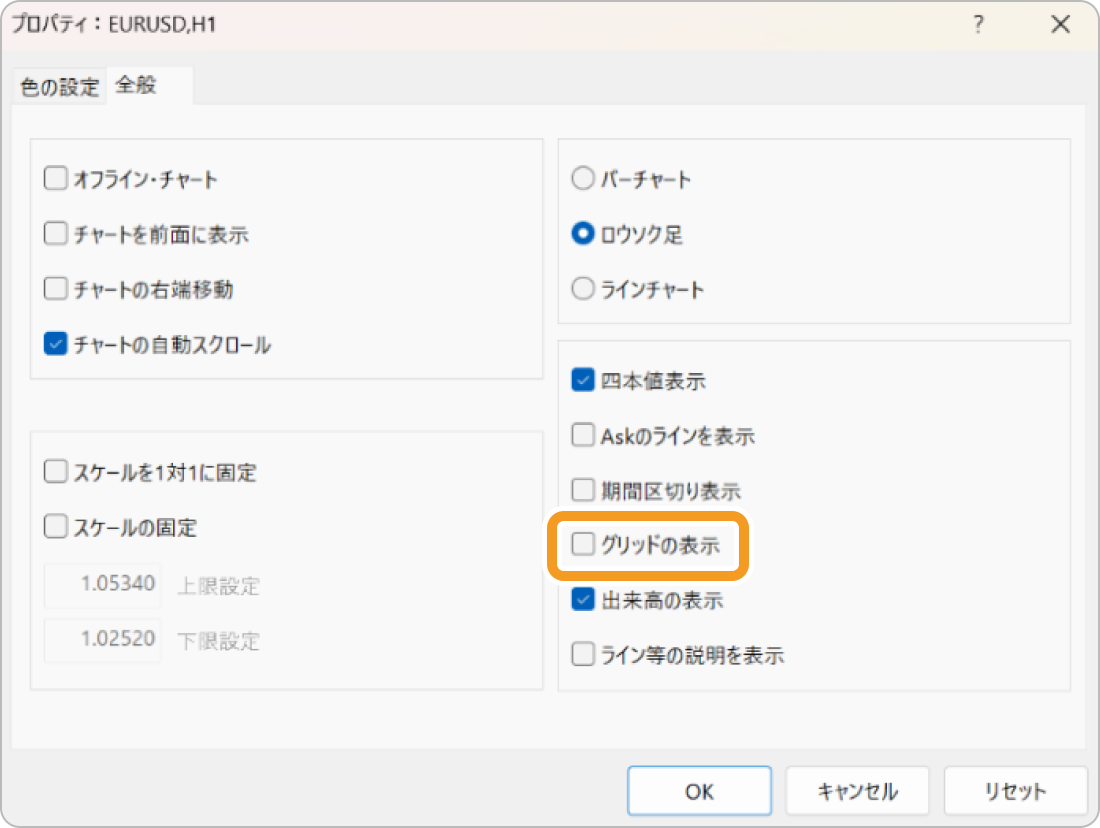Click the 下限設定 field showing 1.02520
The width and height of the screenshot is (1100, 828).
pos(102,640)
